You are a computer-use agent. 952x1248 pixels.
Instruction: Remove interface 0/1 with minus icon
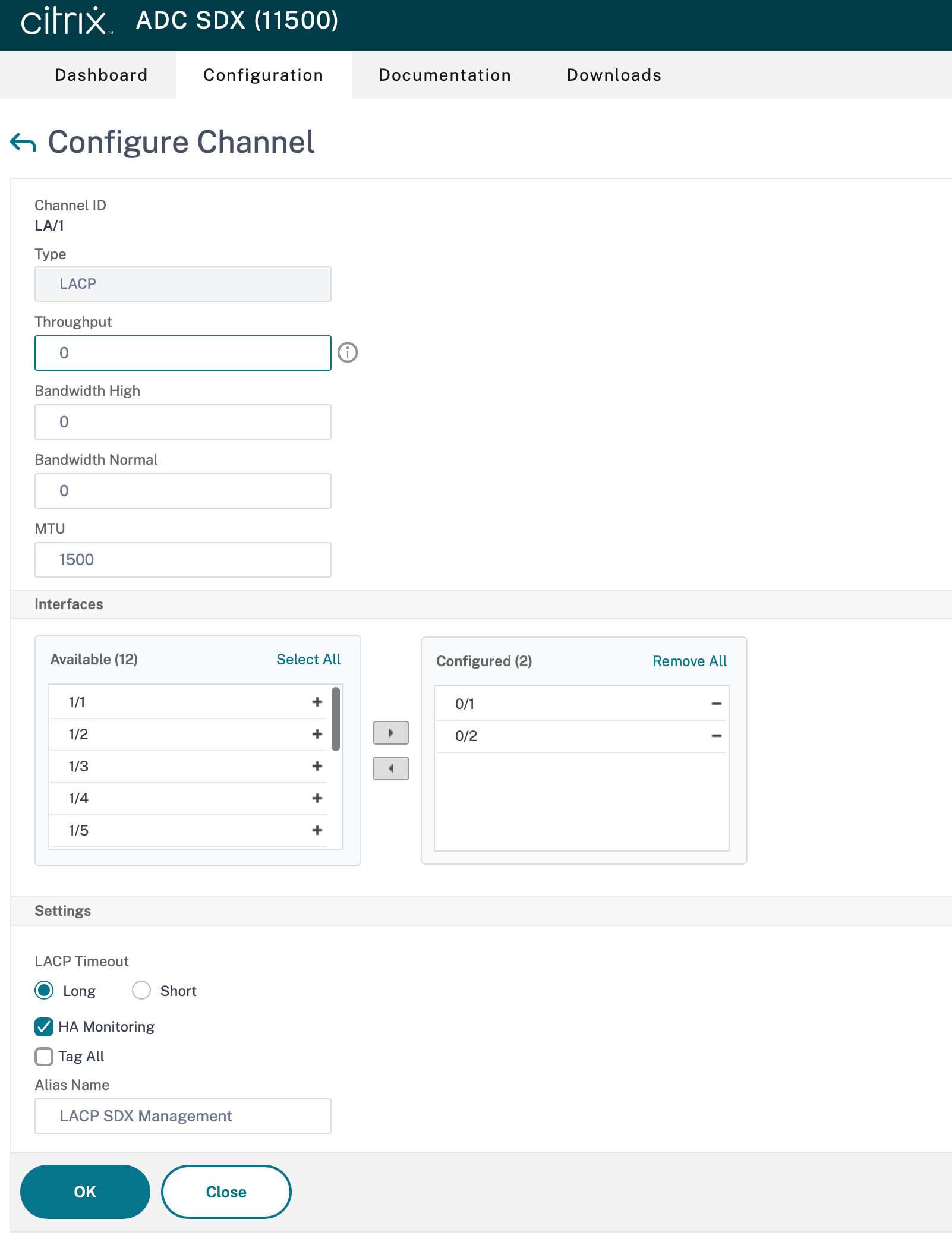[717, 704]
